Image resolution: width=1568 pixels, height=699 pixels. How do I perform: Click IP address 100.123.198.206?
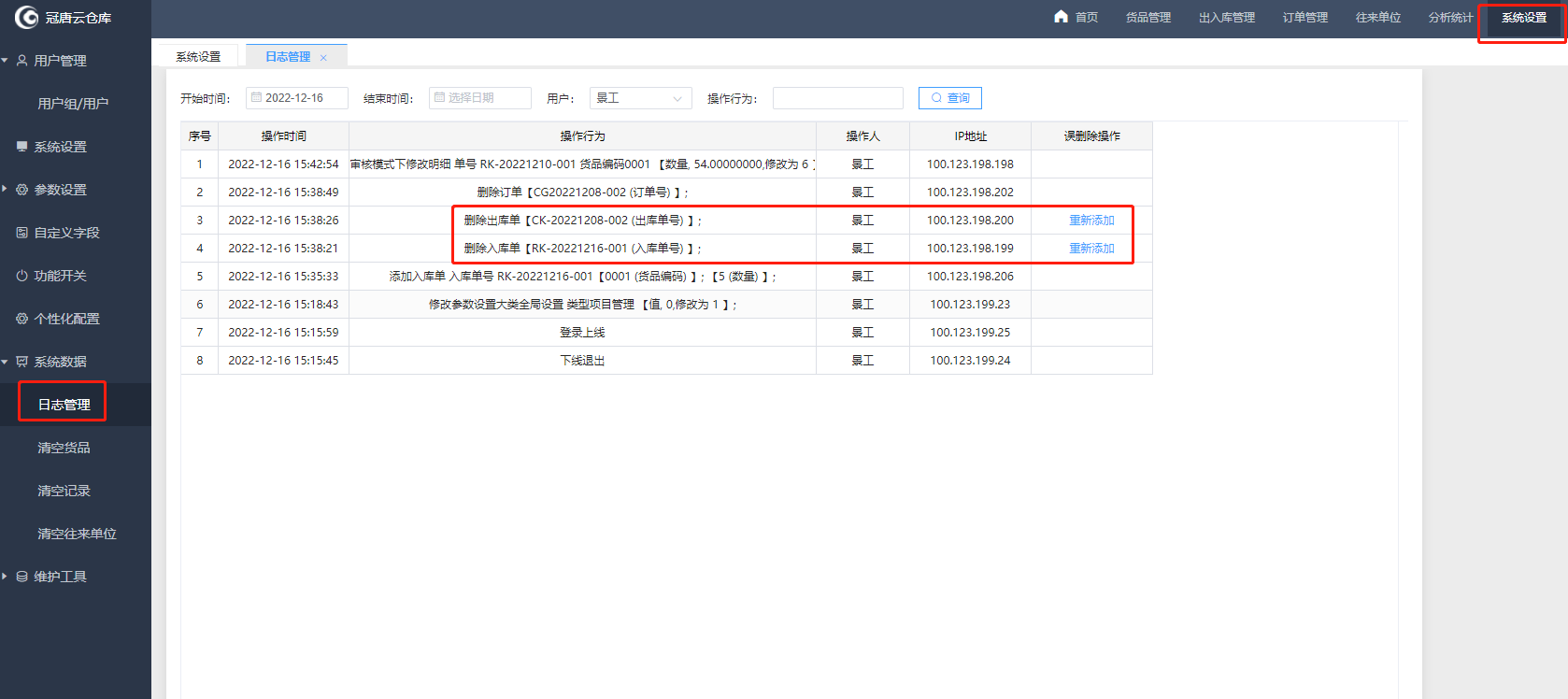tap(970, 276)
